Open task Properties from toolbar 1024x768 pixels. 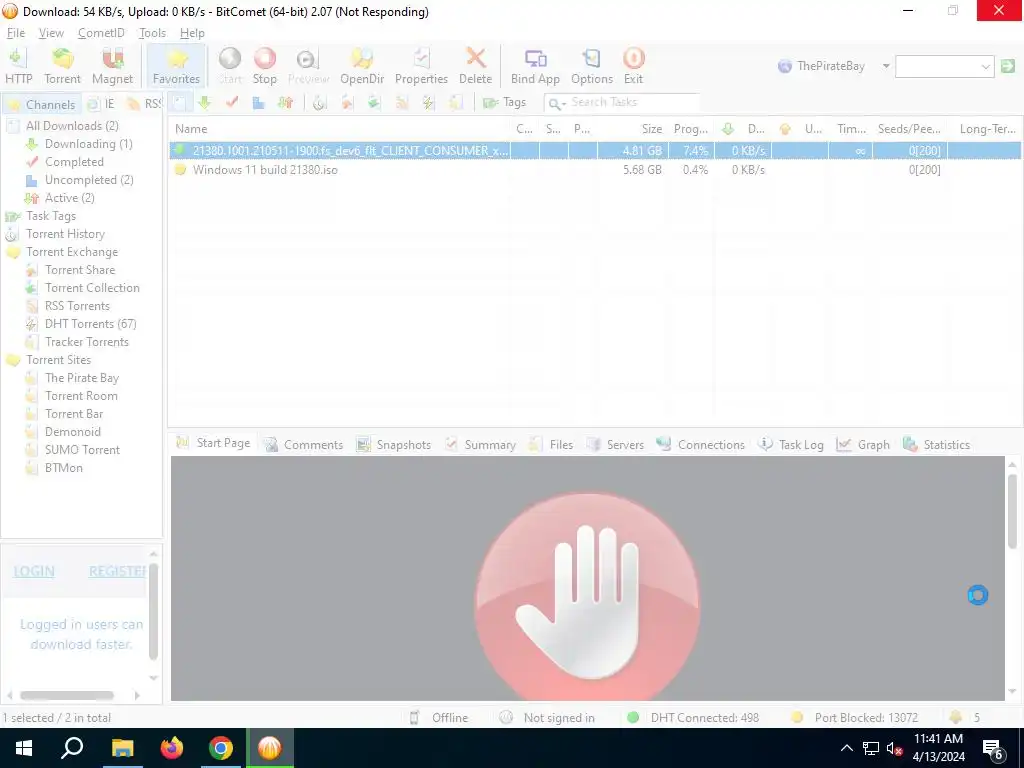[x=421, y=66]
